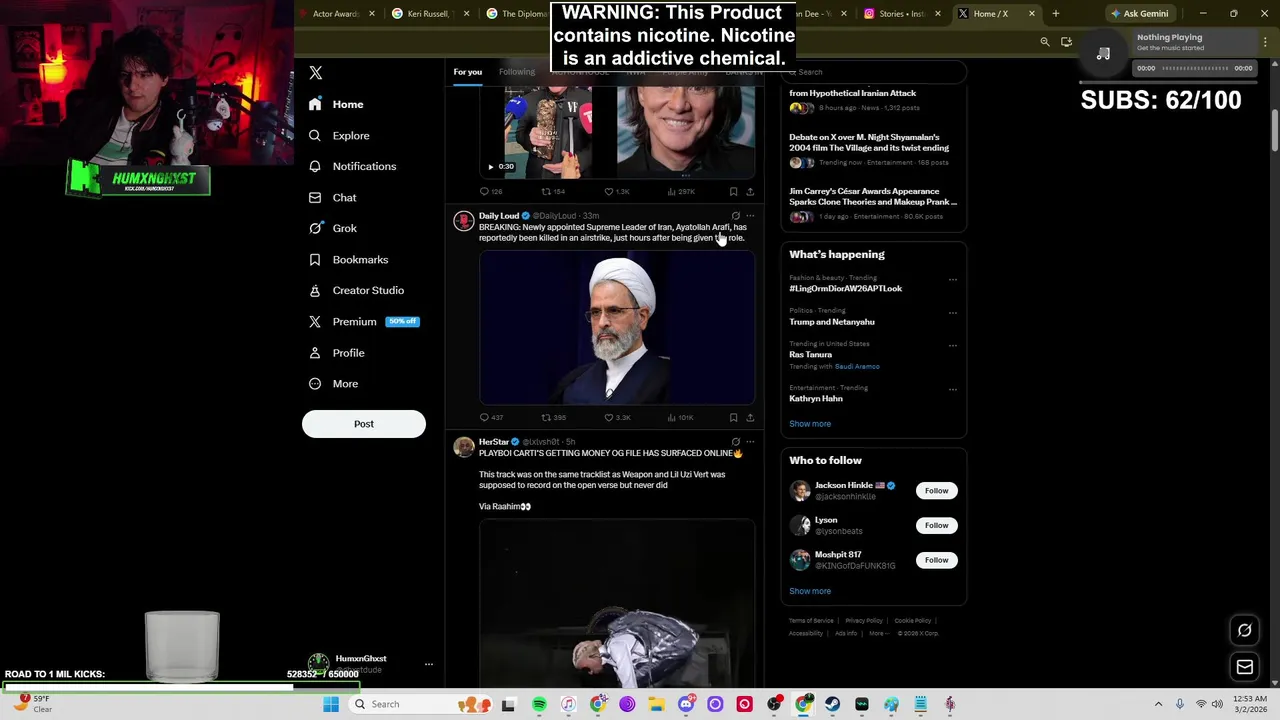Repost the Daily Loud post

coord(553,418)
